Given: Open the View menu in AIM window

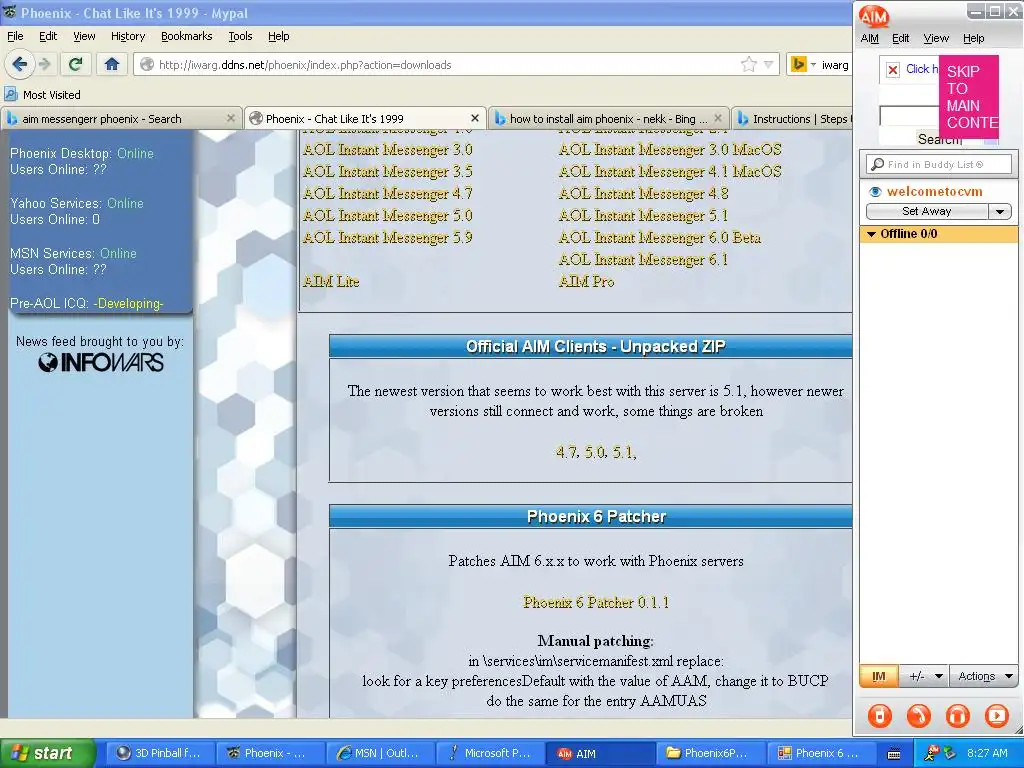Looking at the screenshot, I should point(936,39).
